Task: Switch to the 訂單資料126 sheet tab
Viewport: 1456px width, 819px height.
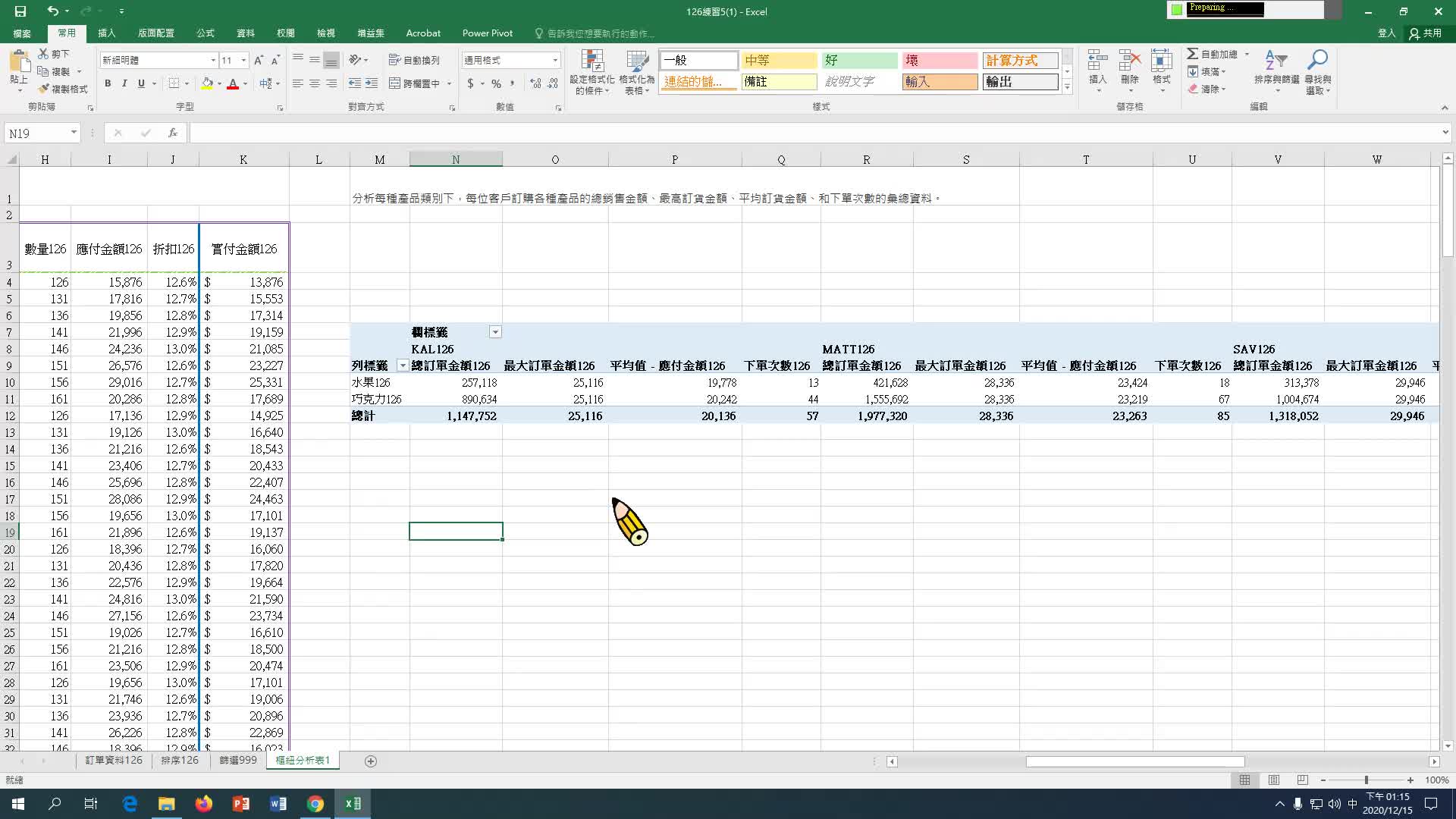Action: [114, 760]
